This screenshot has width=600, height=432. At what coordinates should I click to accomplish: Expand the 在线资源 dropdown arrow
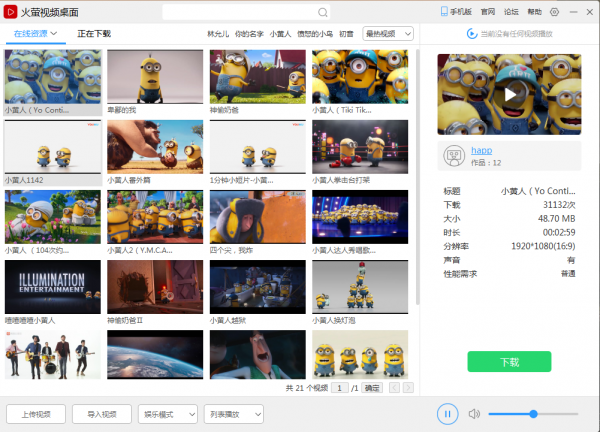pos(54,34)
